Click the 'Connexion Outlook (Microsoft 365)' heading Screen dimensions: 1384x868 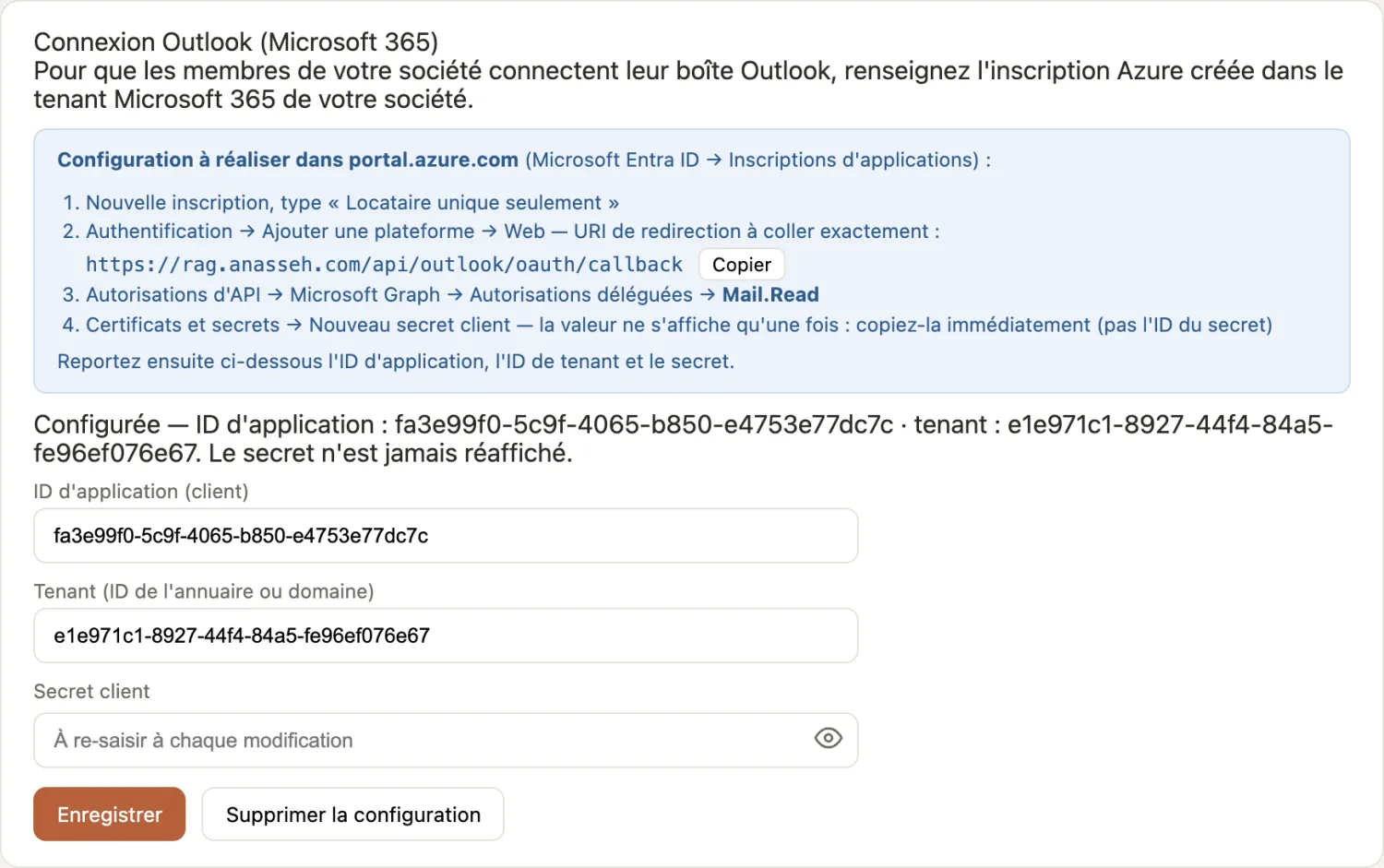point(236,42)
